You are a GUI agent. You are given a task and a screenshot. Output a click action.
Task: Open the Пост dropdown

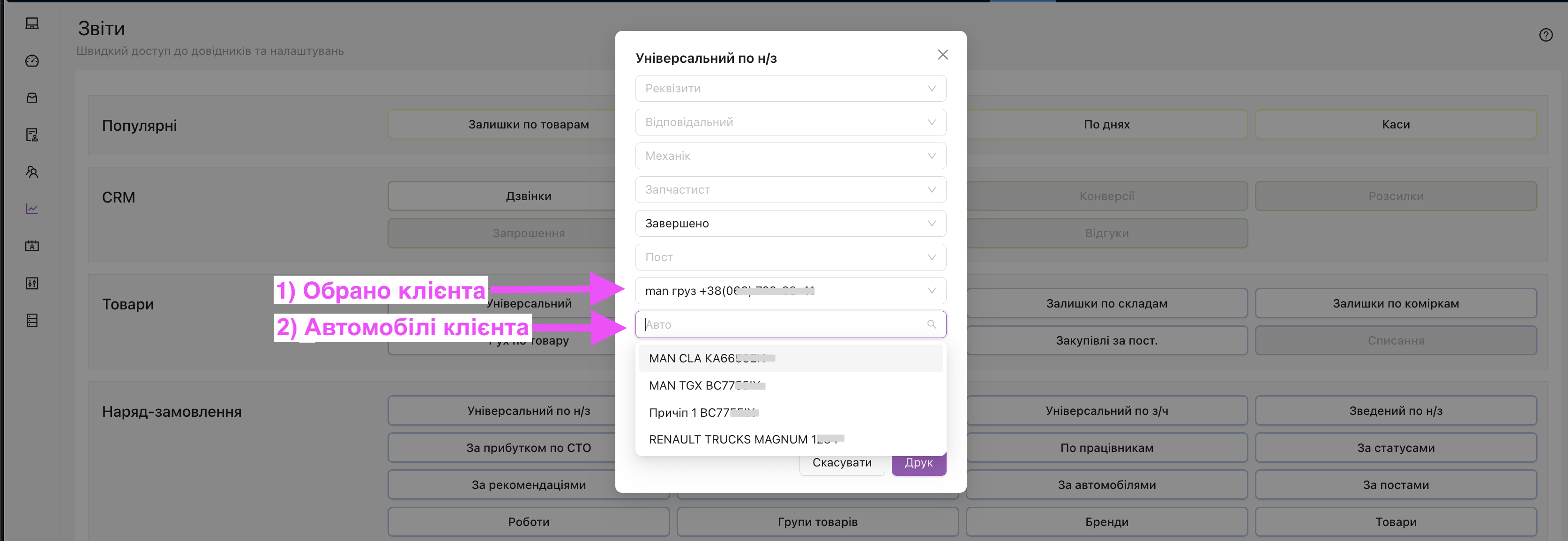[790, 257]
